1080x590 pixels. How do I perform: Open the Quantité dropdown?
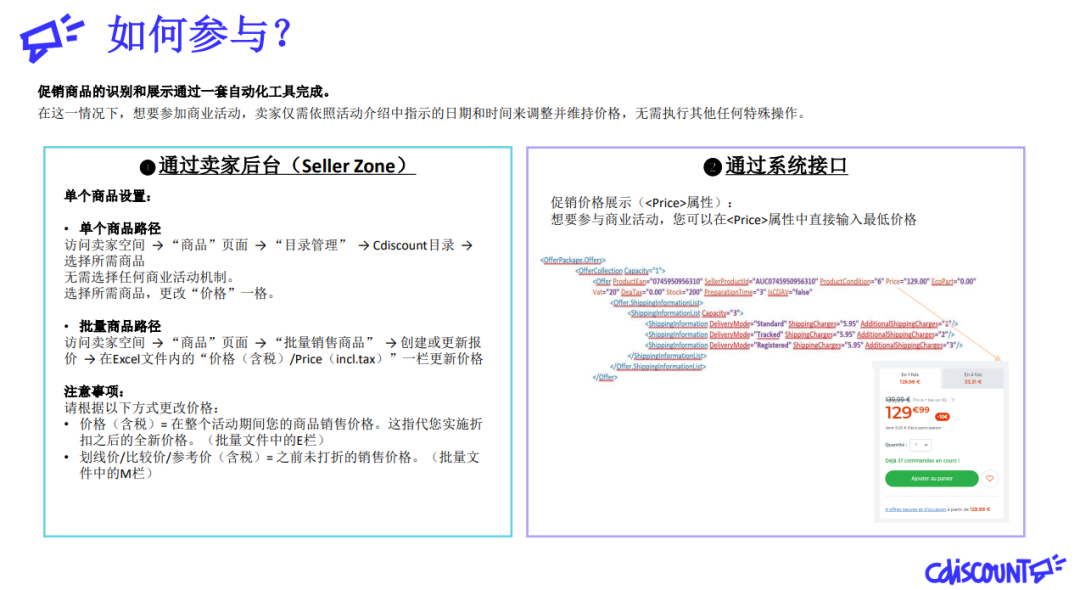point(921,444)
